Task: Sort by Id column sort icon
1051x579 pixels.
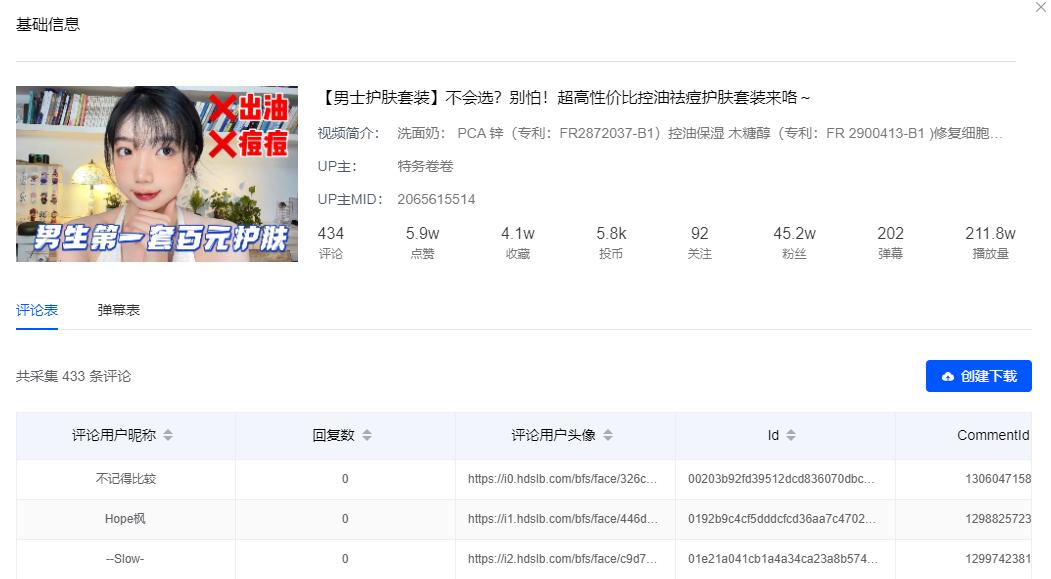Action: [791, 436]
